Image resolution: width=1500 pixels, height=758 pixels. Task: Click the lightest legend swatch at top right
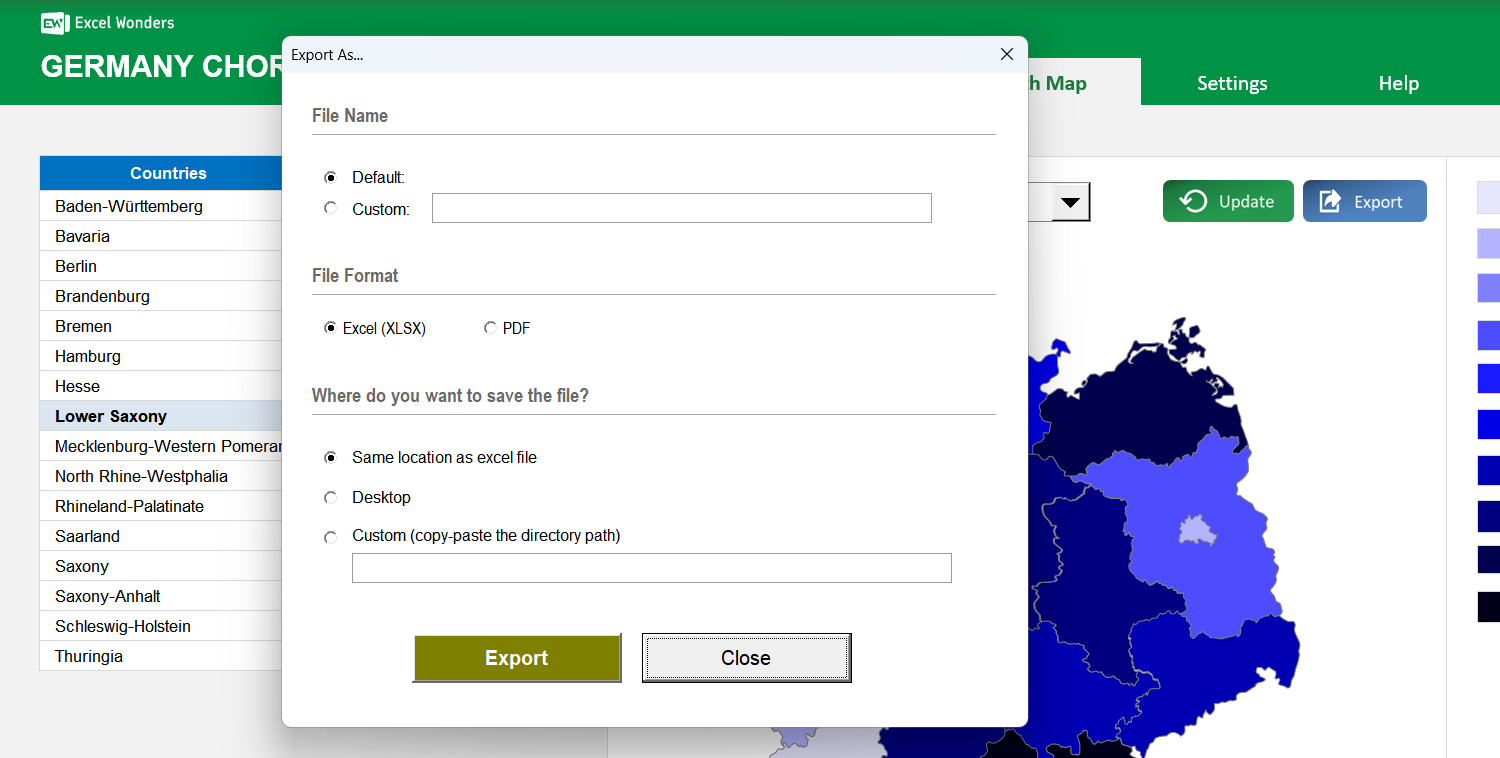tap(1488, 198)
